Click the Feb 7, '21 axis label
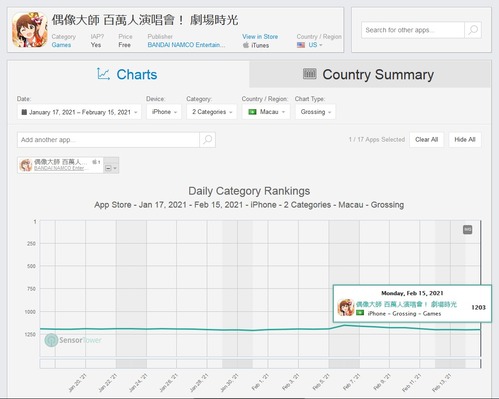Screen dimensions: 499x399 [352, 382]
